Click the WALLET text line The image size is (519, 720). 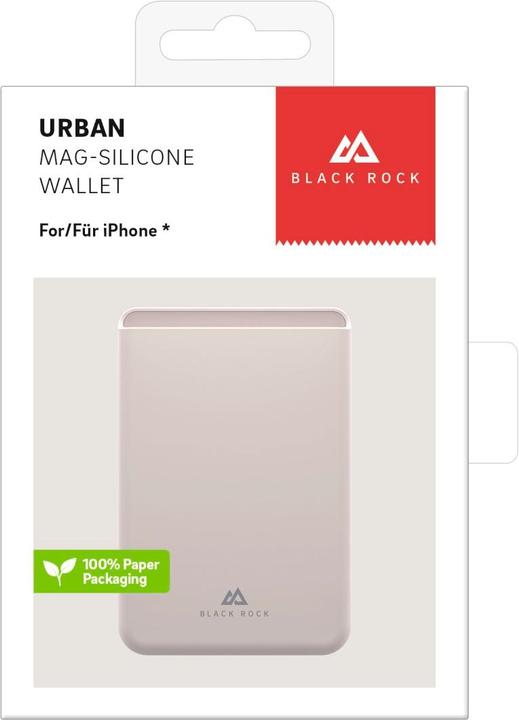click(81, 186)
